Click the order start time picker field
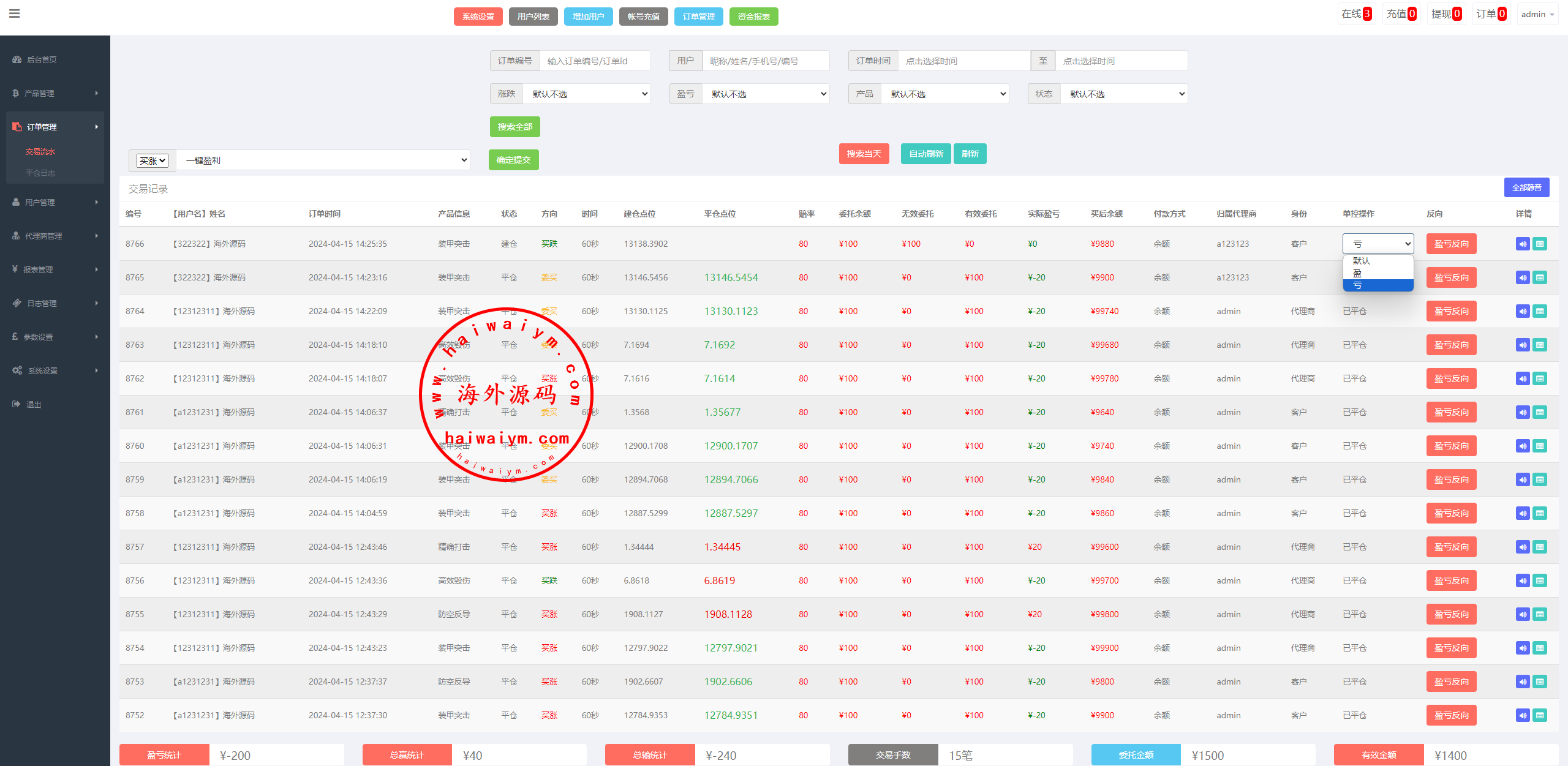This screenshot has height=766, width=1568. pos(963,61)
